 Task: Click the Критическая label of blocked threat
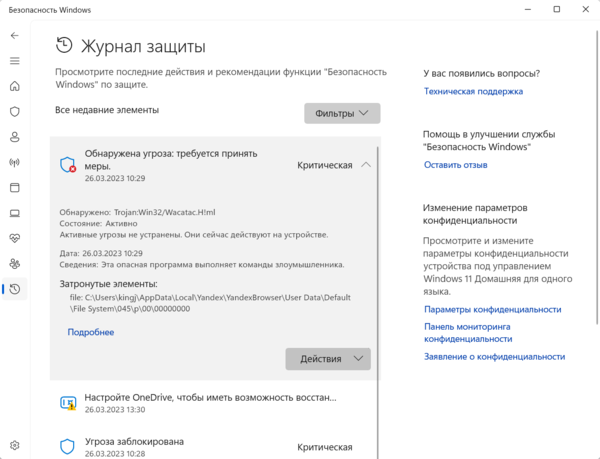coord(324,447)
